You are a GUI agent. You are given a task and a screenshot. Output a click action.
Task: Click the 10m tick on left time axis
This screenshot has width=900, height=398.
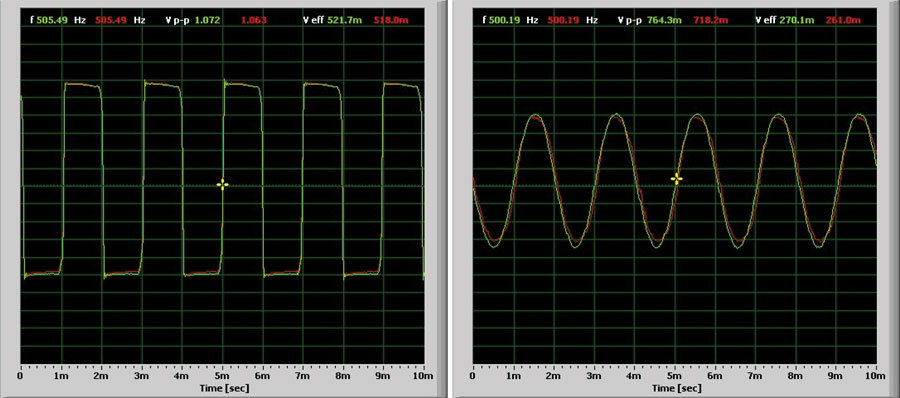point(425,376)
